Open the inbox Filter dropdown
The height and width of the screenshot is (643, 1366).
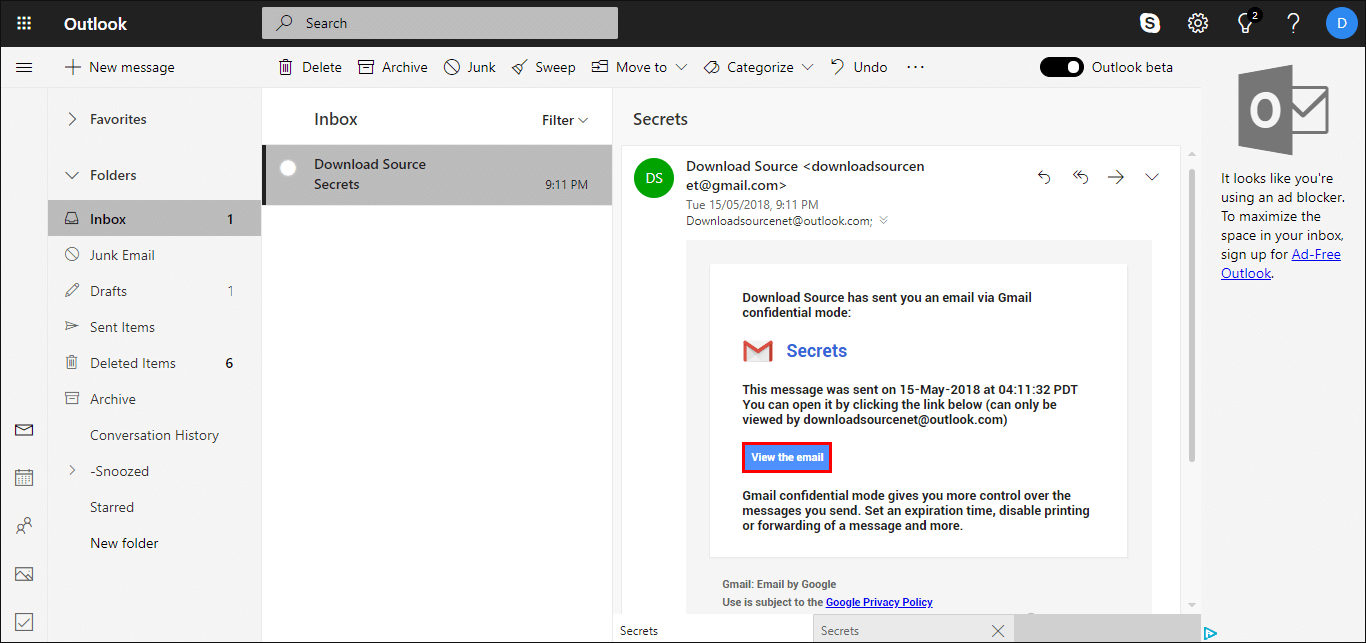(565, 120)
